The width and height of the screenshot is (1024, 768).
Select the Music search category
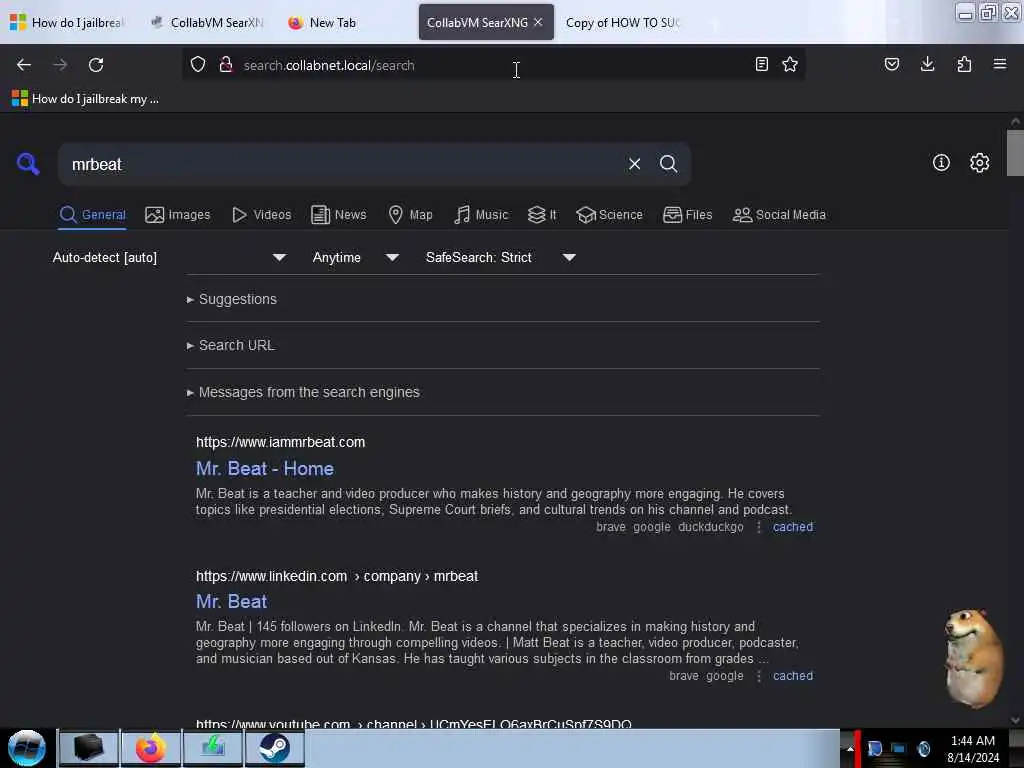coord(481,215)
